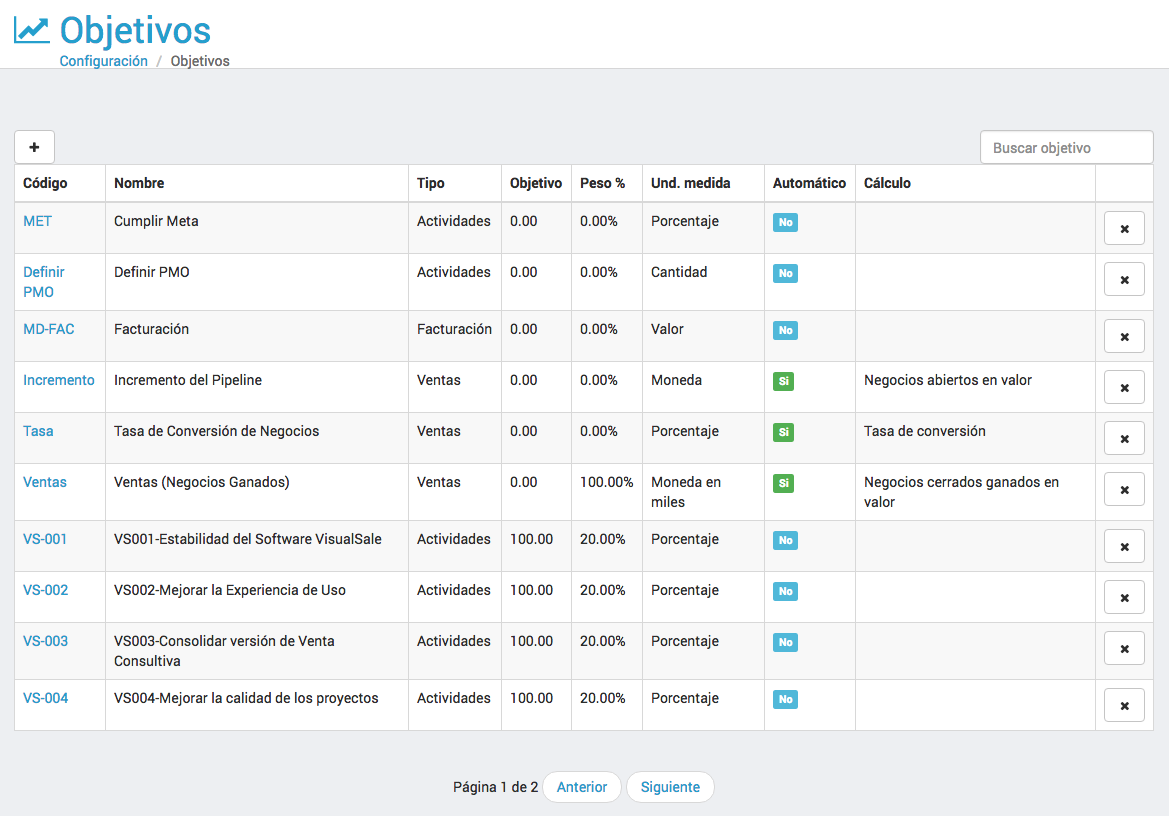Click 'VS004-Mejorar la calidad de los proyectos'
Image resolution: width=1169 pixels, height=816 pixels.
pyautogui.click(x=246, y=698)
